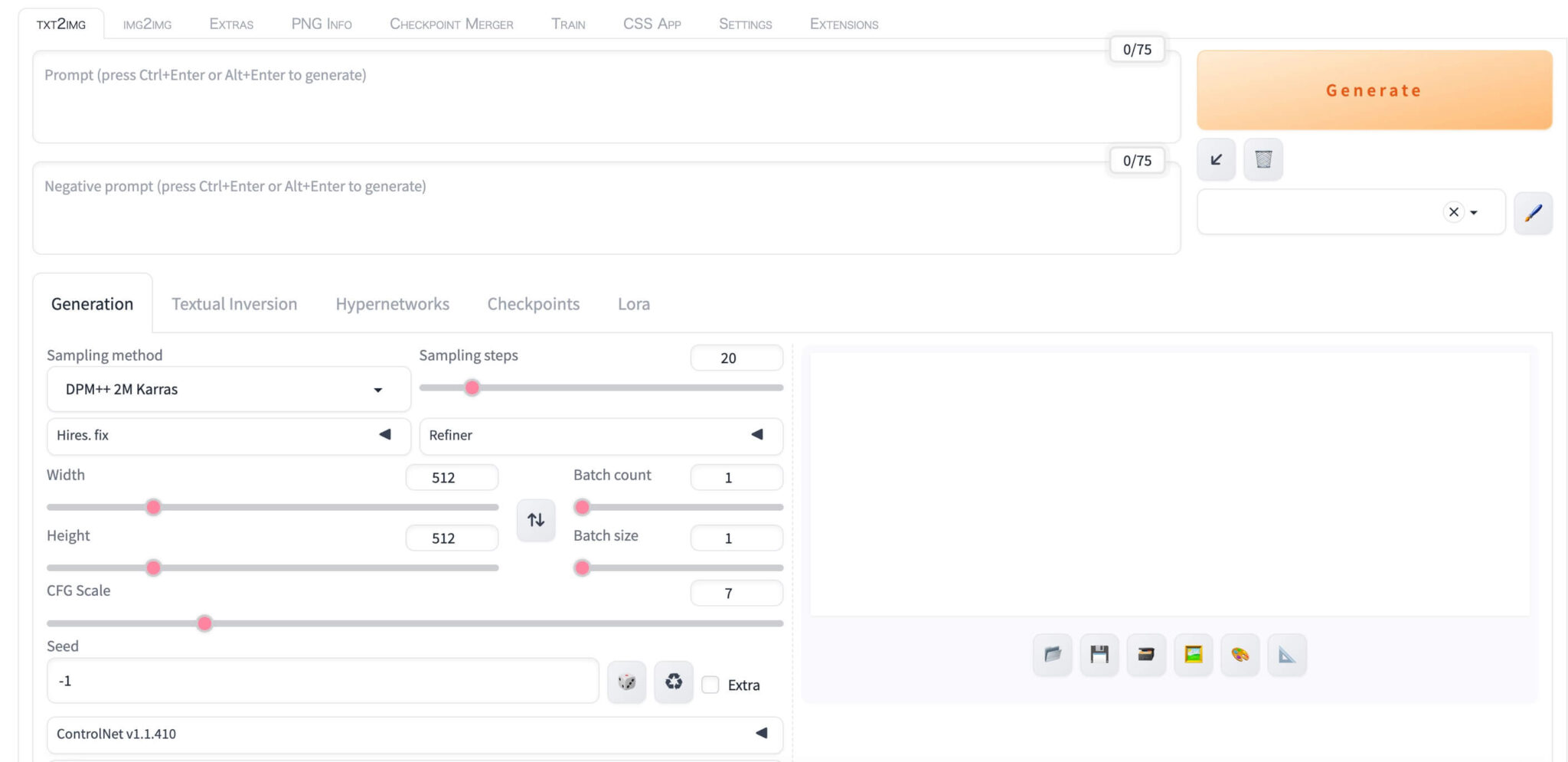The image size is (1568, 762).
Task: Clear the prompt with trash can icon
Action: click(1263, 159)
